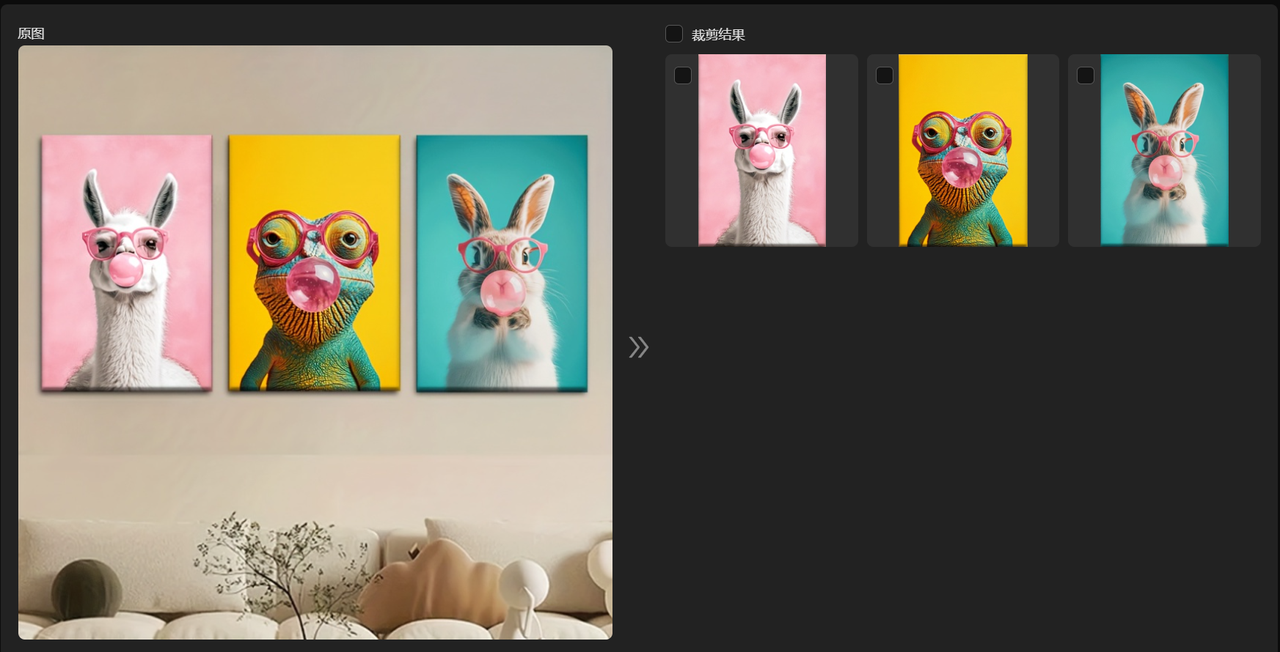Viewport: 1280px width, 652px height.
Task: Click the teal rabbit painting in original image
Action: click(501, 262)
